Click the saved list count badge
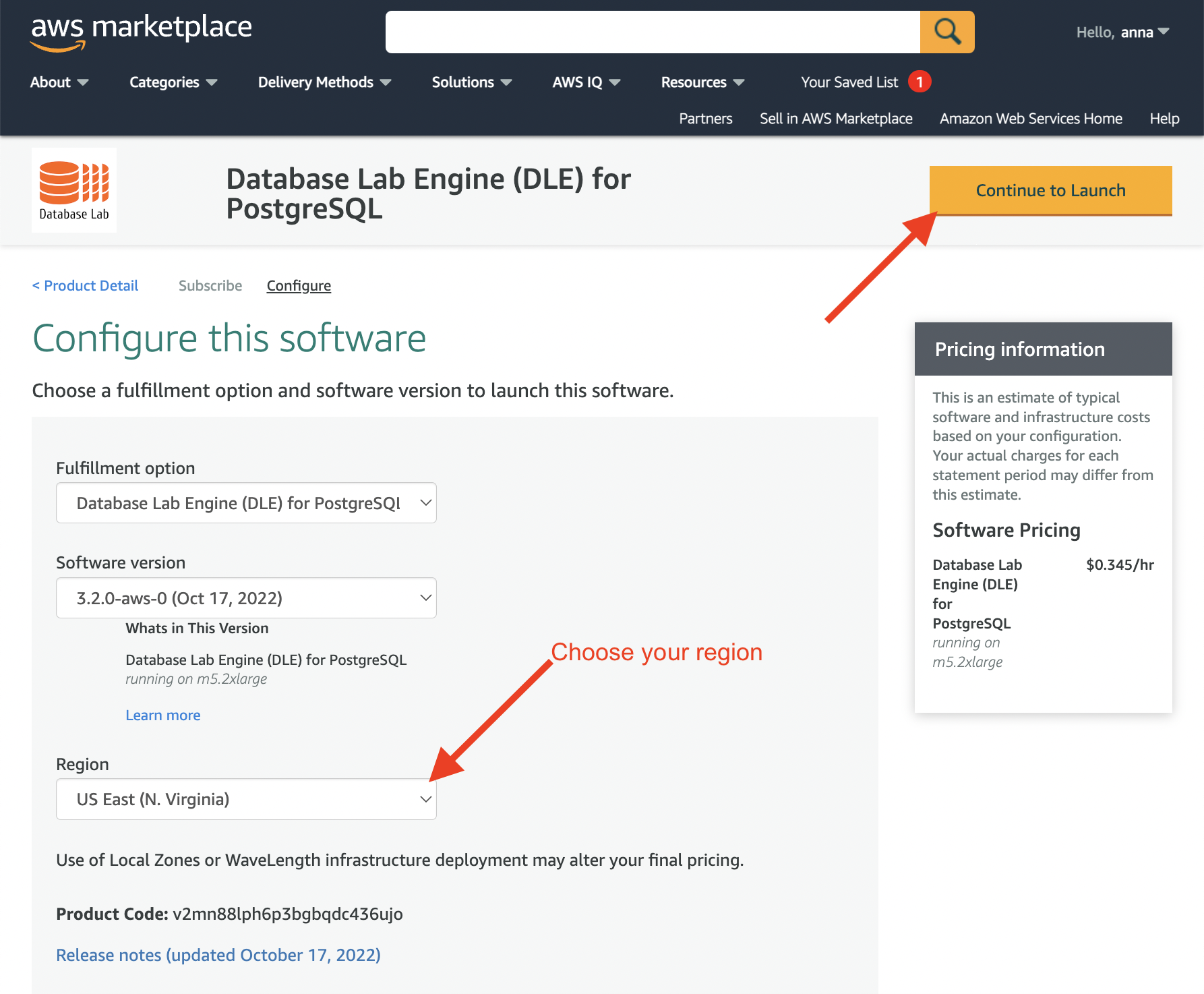 pos(920,82)
